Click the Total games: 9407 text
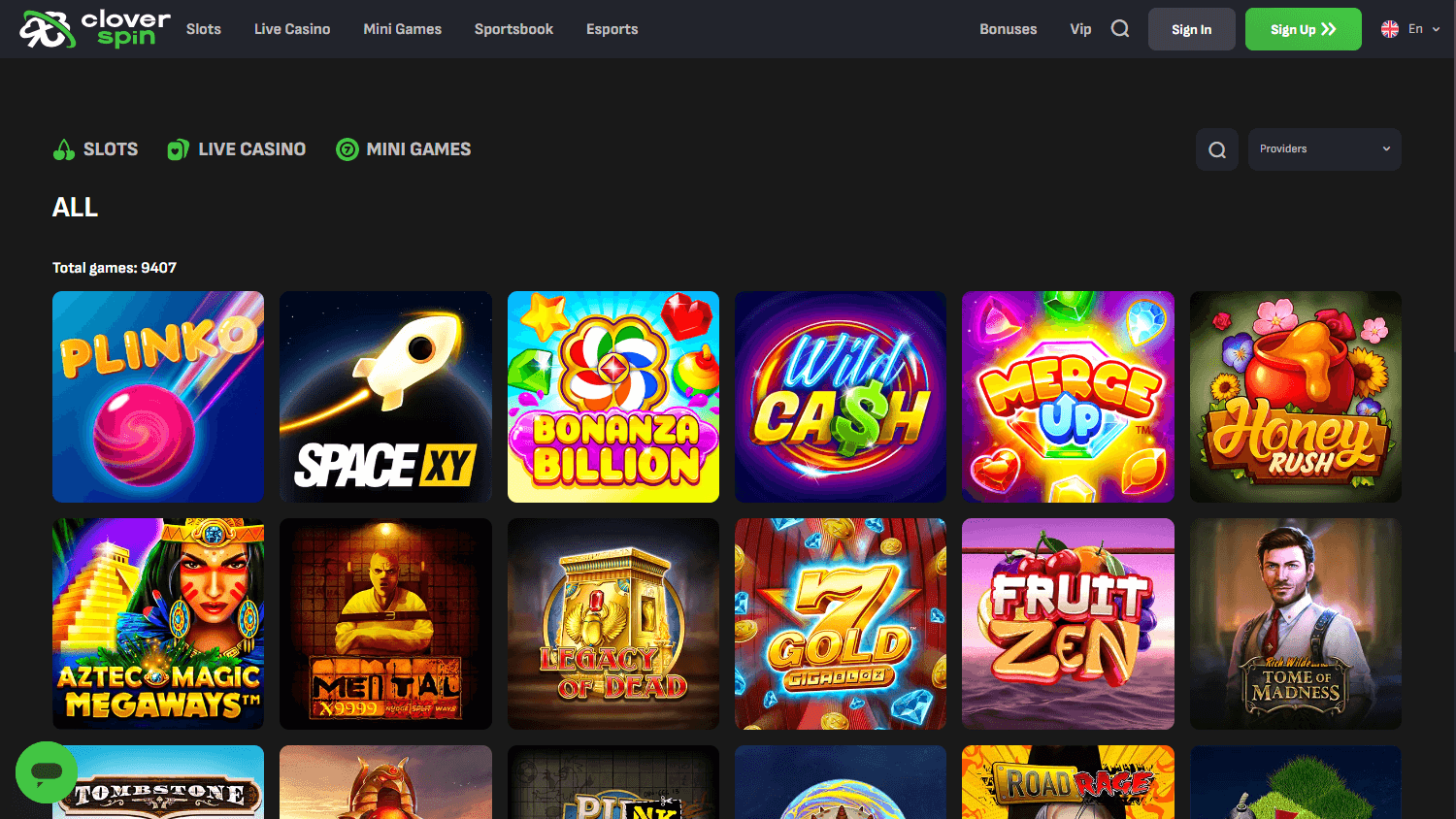The width and height of the screenshot is (1456, 819). click(115, 268)
